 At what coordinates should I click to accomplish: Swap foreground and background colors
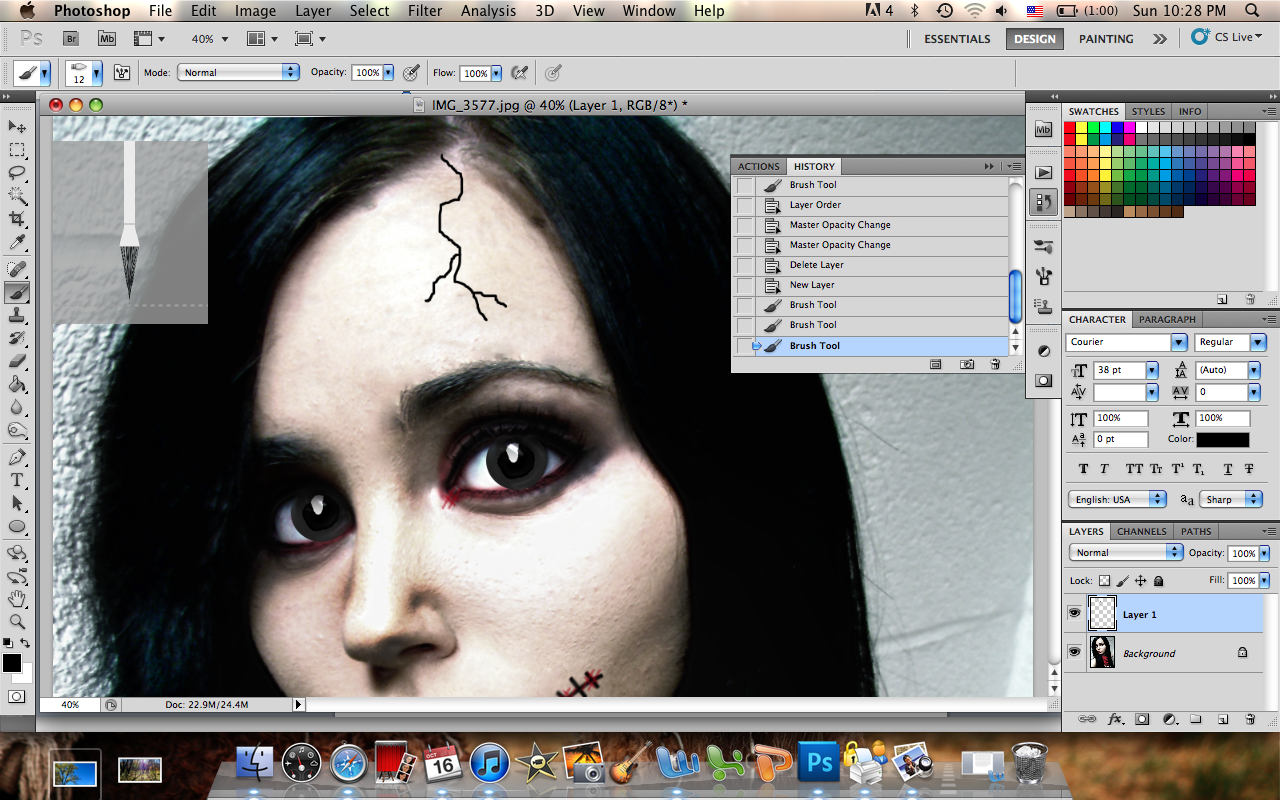26,643
